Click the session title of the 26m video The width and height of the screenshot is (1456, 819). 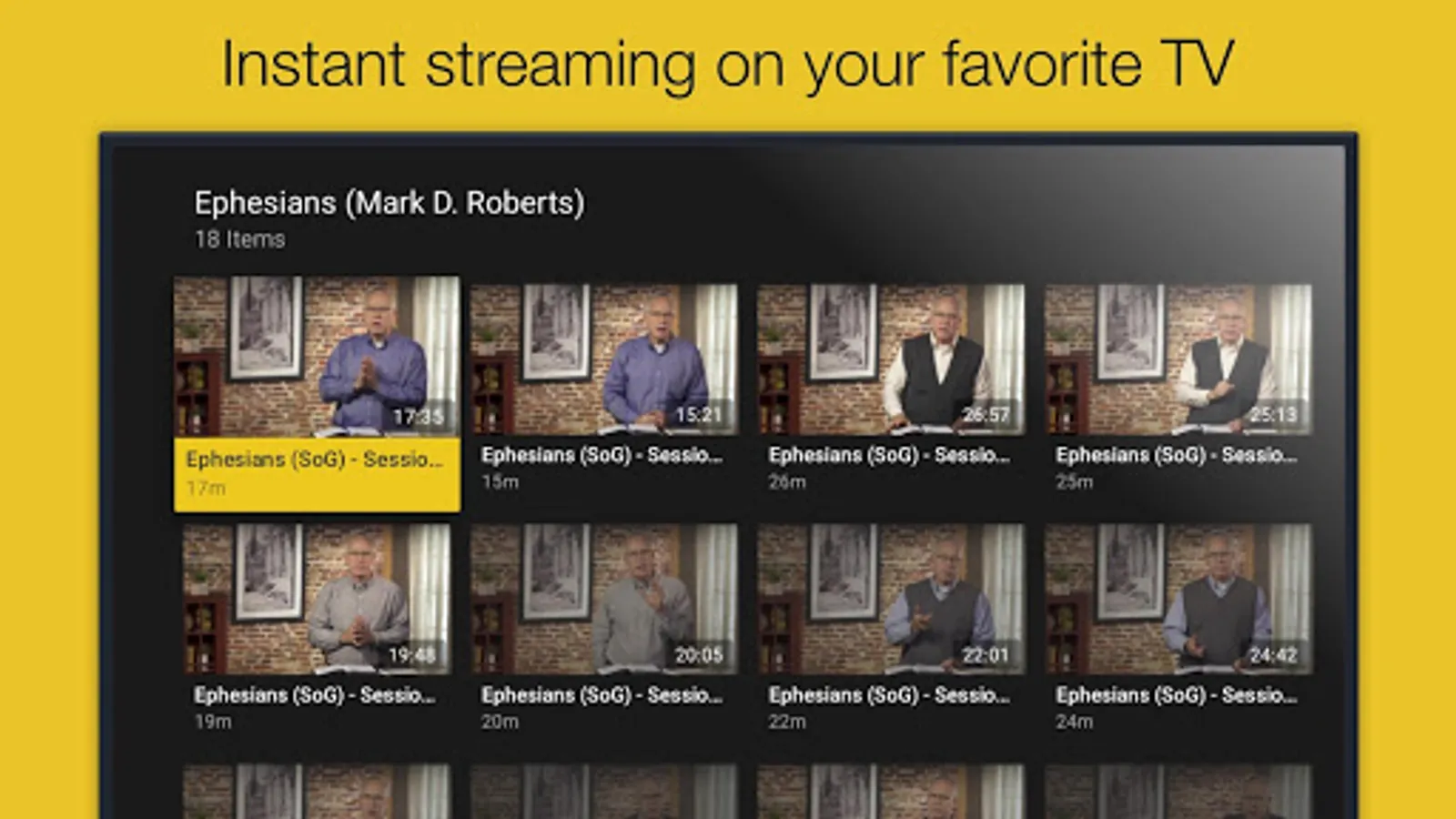tap(889, 455)
